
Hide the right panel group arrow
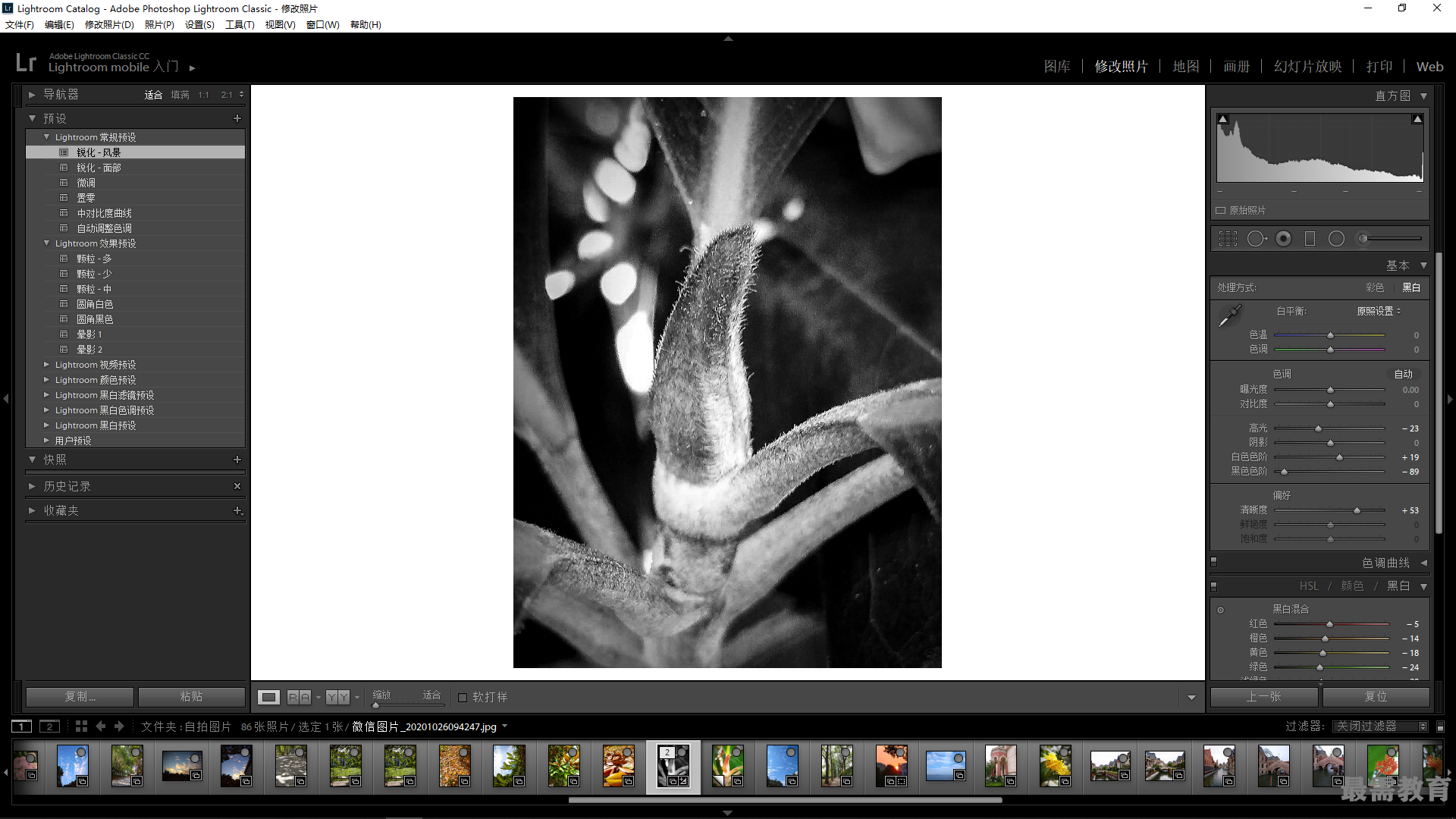pos(1450,398)
